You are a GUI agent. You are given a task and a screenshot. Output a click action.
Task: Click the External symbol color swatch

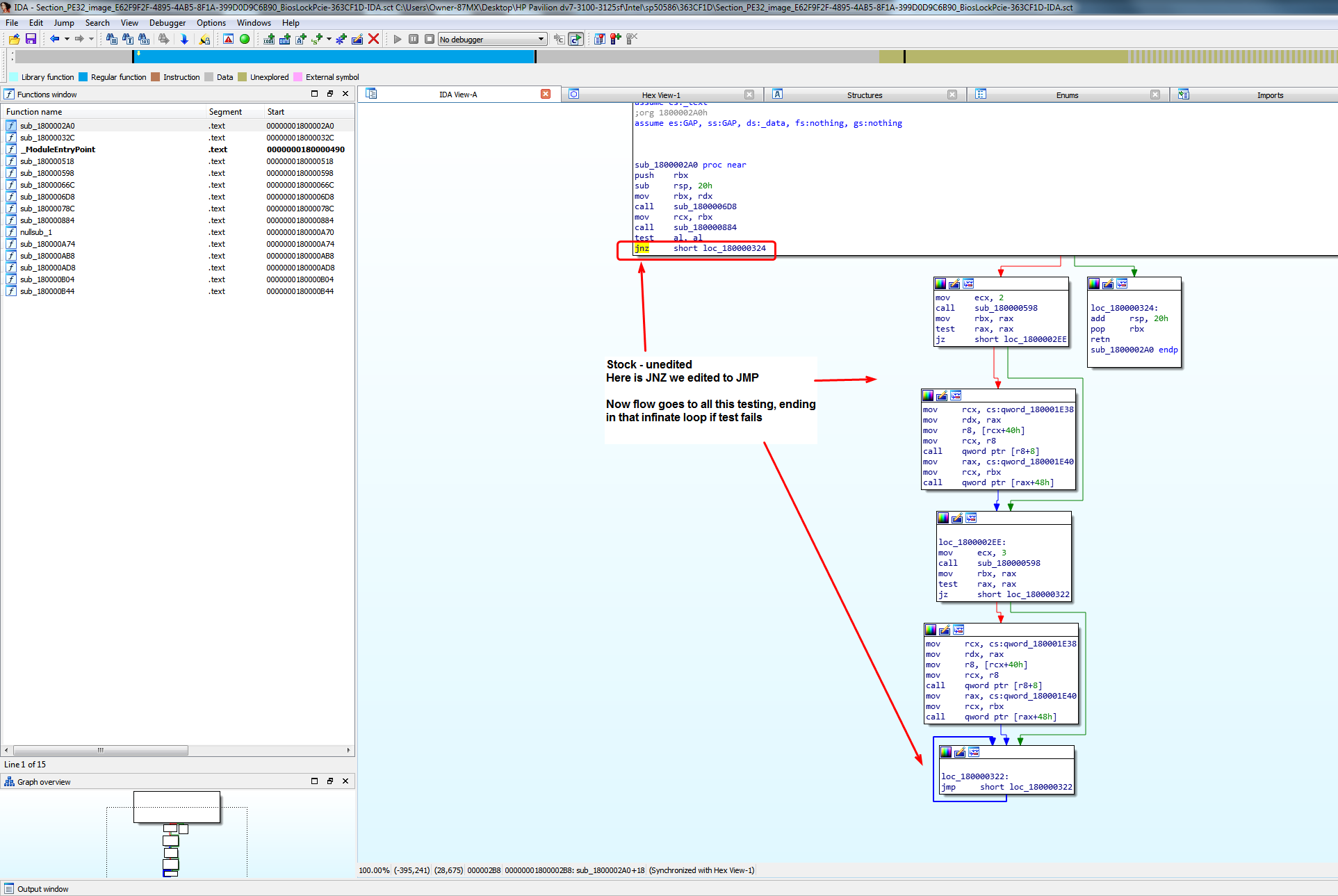[x=298, y=77]
